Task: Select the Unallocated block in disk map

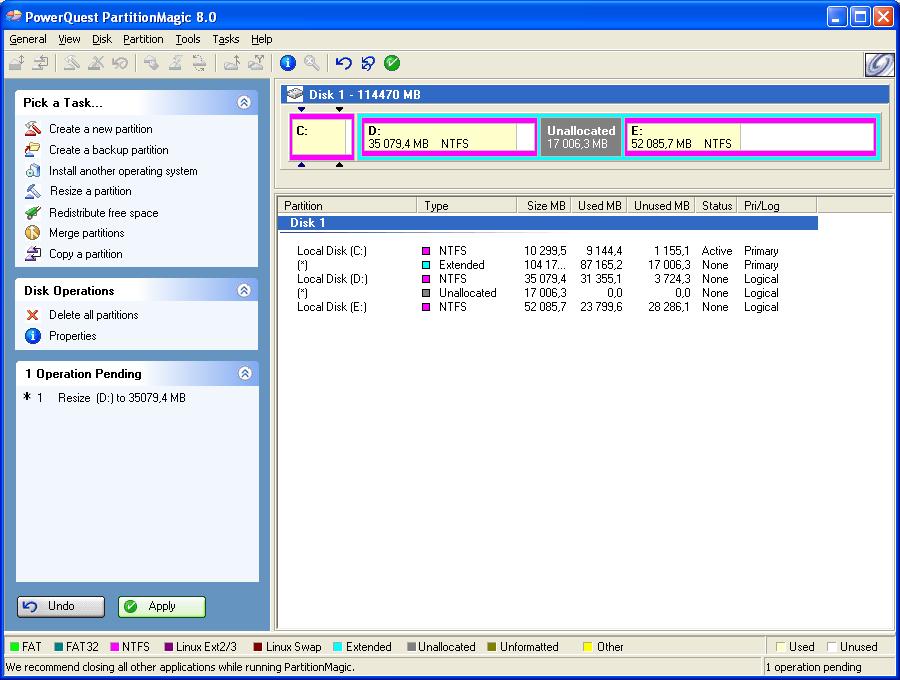Action: pyautogui.click(x=581, y=137)
